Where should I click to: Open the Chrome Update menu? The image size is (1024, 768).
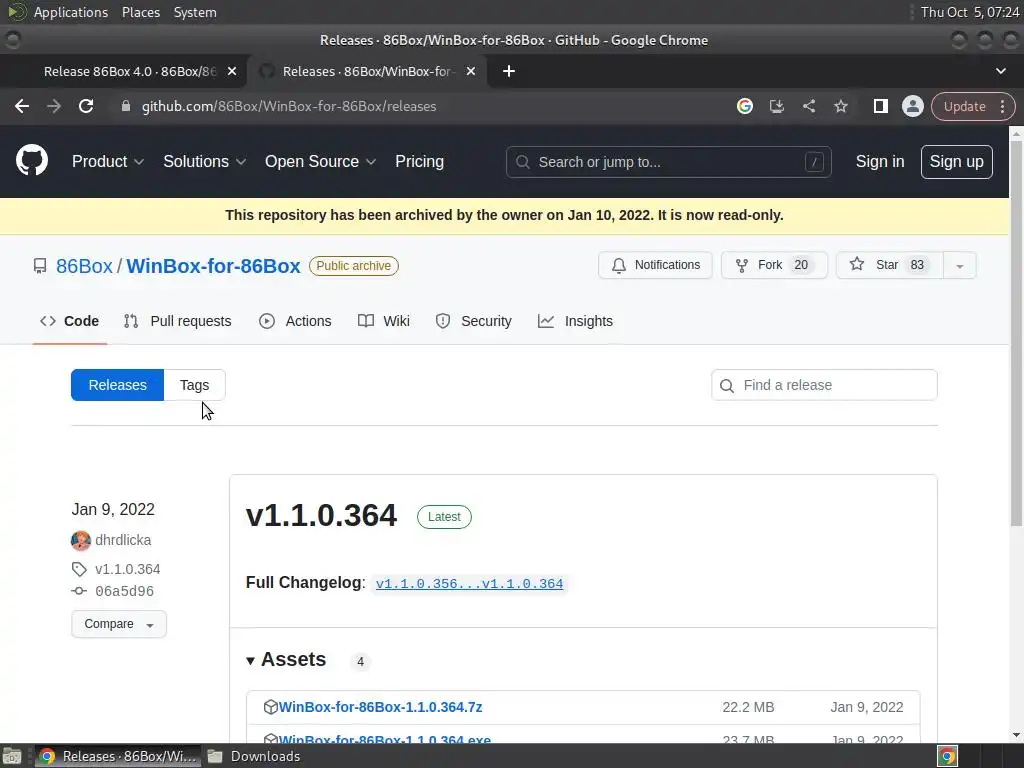(972, 106)
